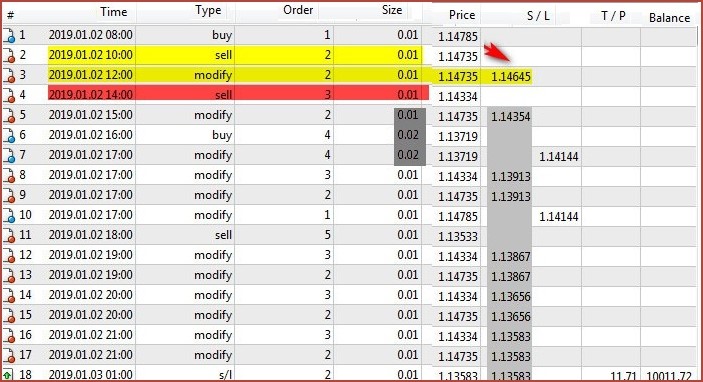Click the green s/l arrow icon in row 18
This screenshot has height=382, width=703.
pyautogui.click(x=8, y=374)
